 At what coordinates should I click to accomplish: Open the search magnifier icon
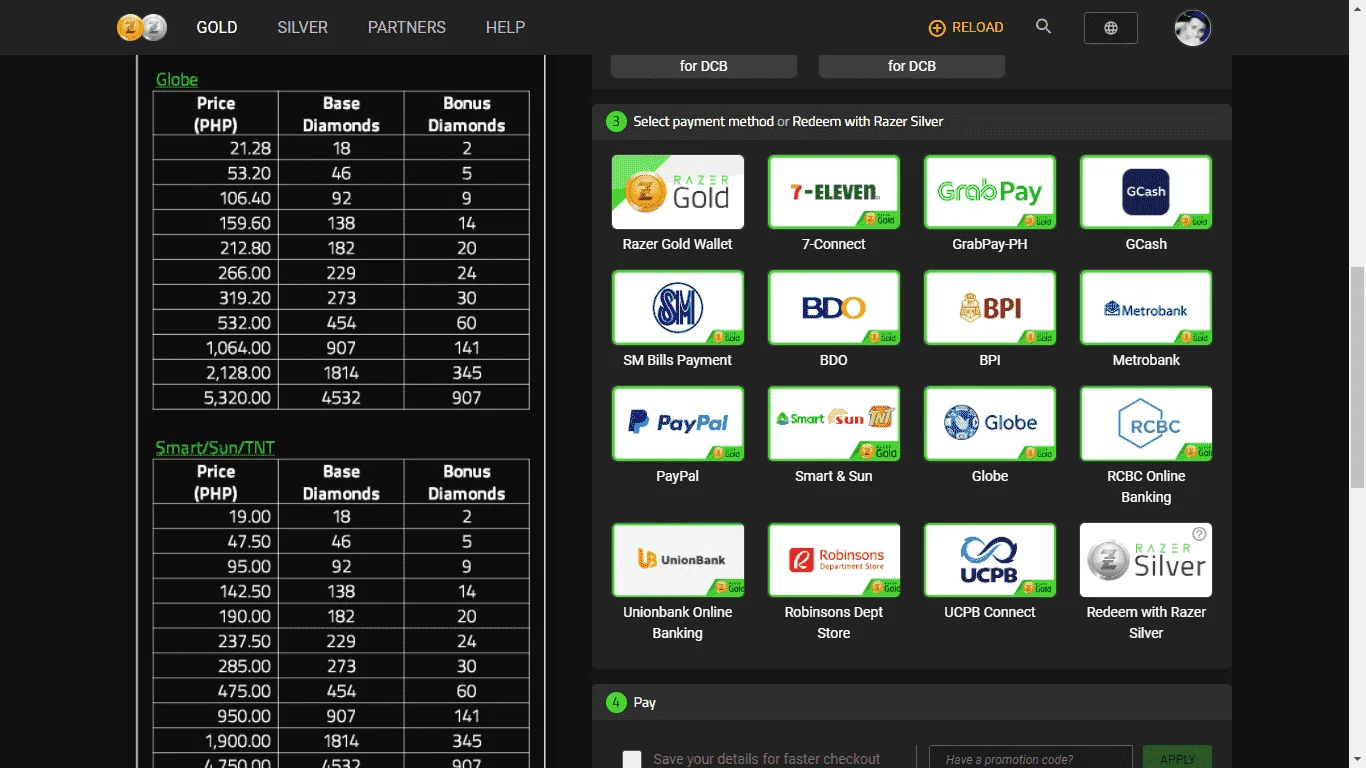[x=1043, y=27]
